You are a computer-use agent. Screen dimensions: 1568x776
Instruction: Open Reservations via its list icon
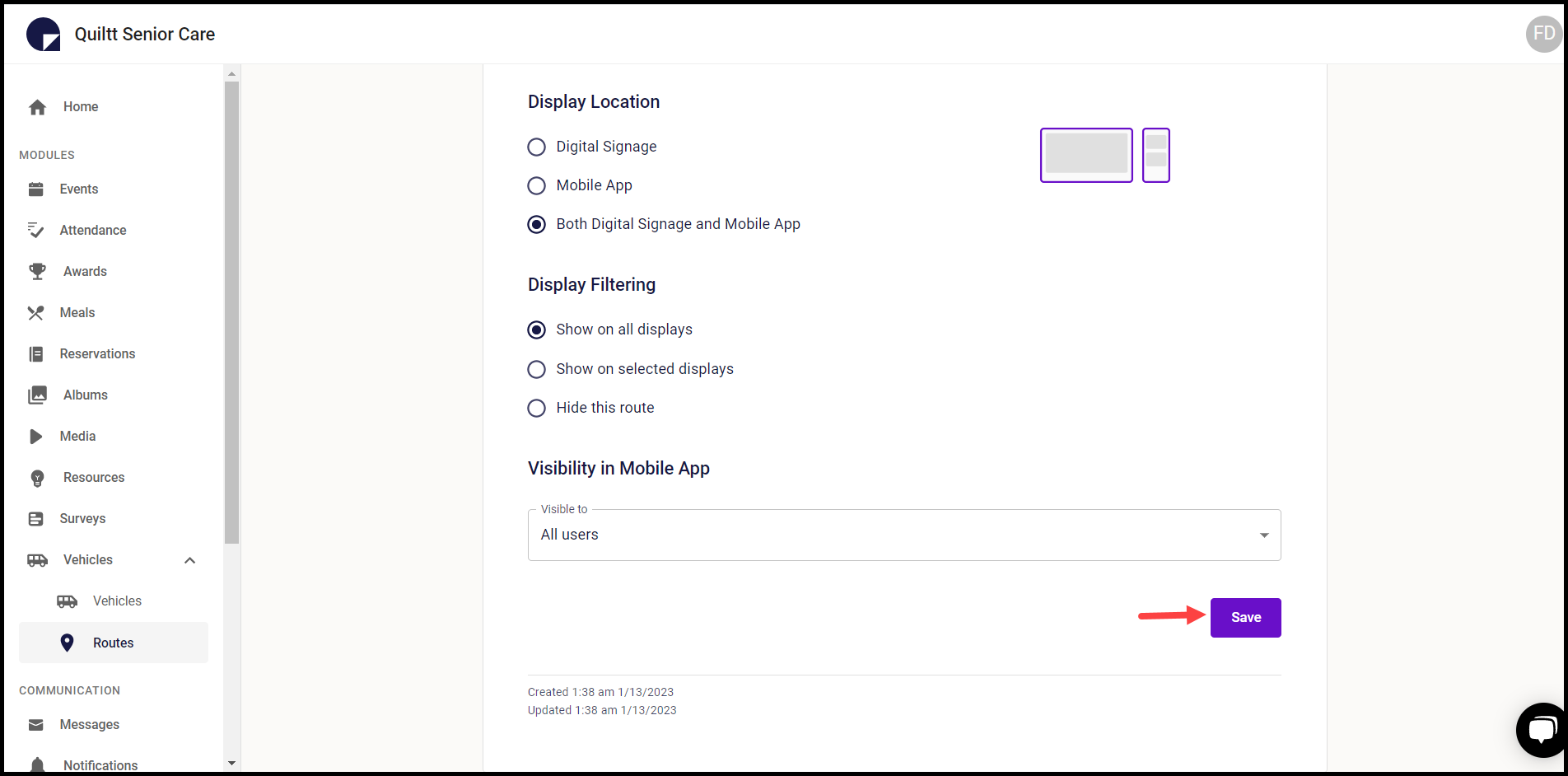point(37,353)
